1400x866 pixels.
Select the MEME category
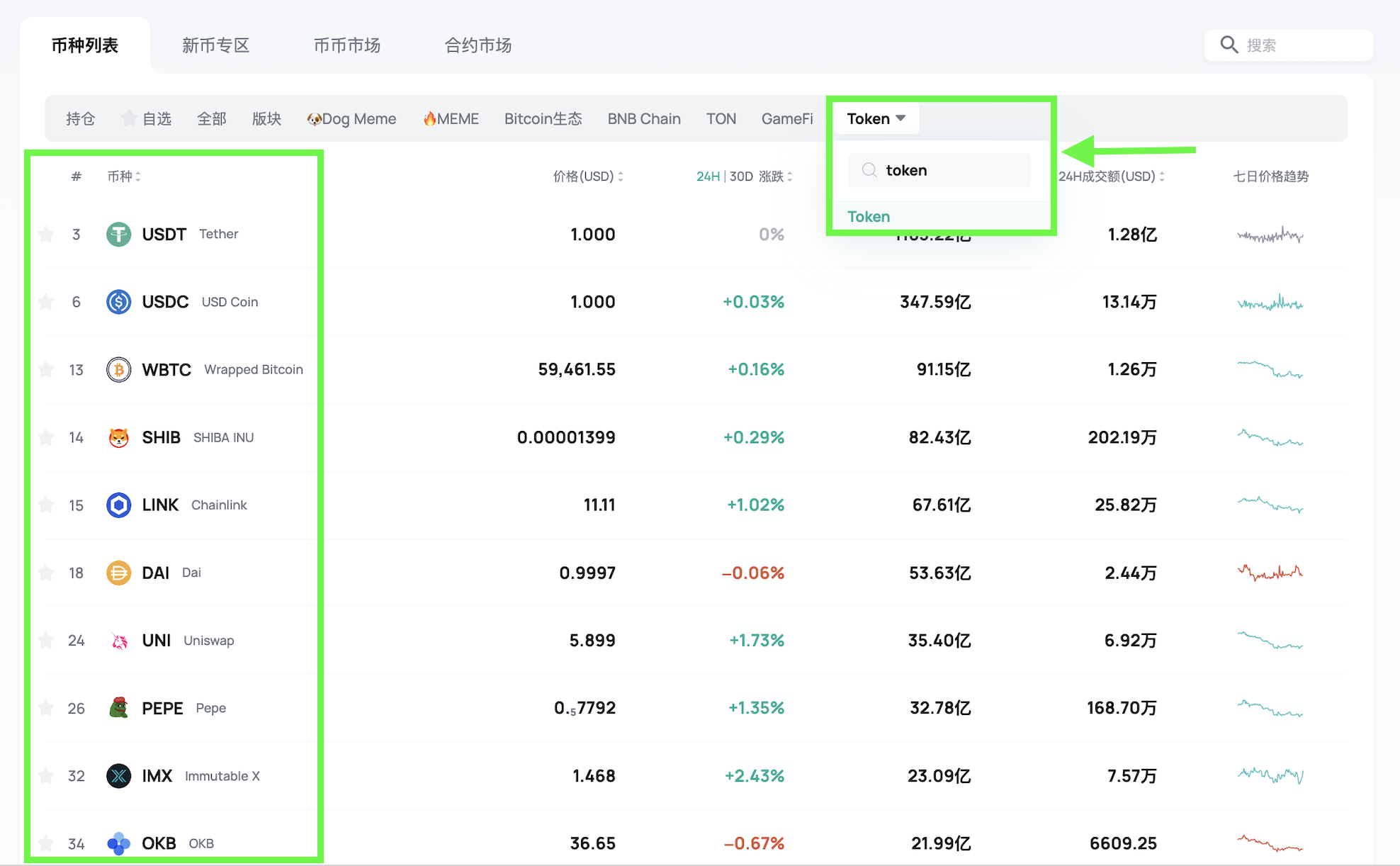(x=451, y=118)
